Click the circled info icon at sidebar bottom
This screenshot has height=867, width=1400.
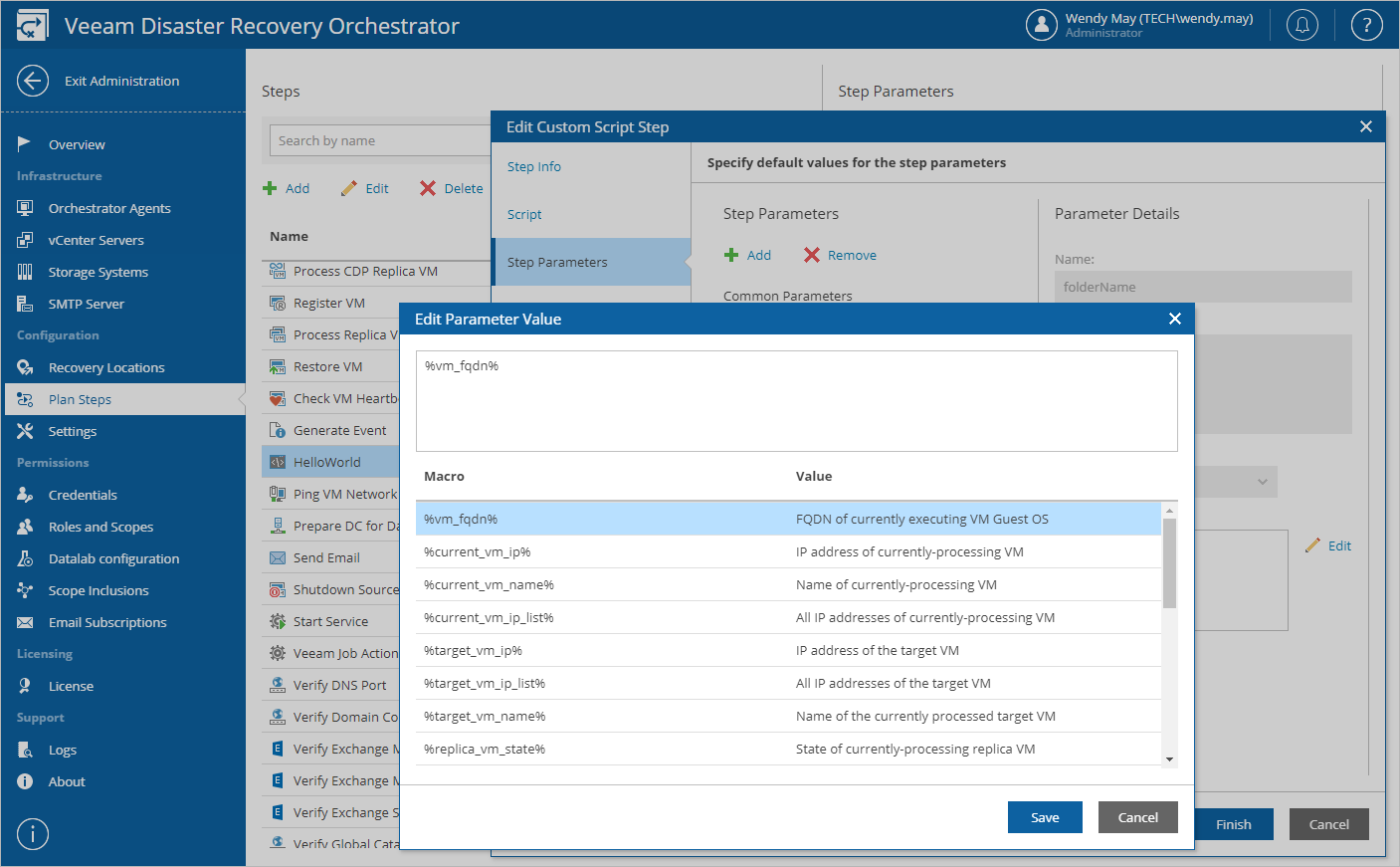pos(33,834)
